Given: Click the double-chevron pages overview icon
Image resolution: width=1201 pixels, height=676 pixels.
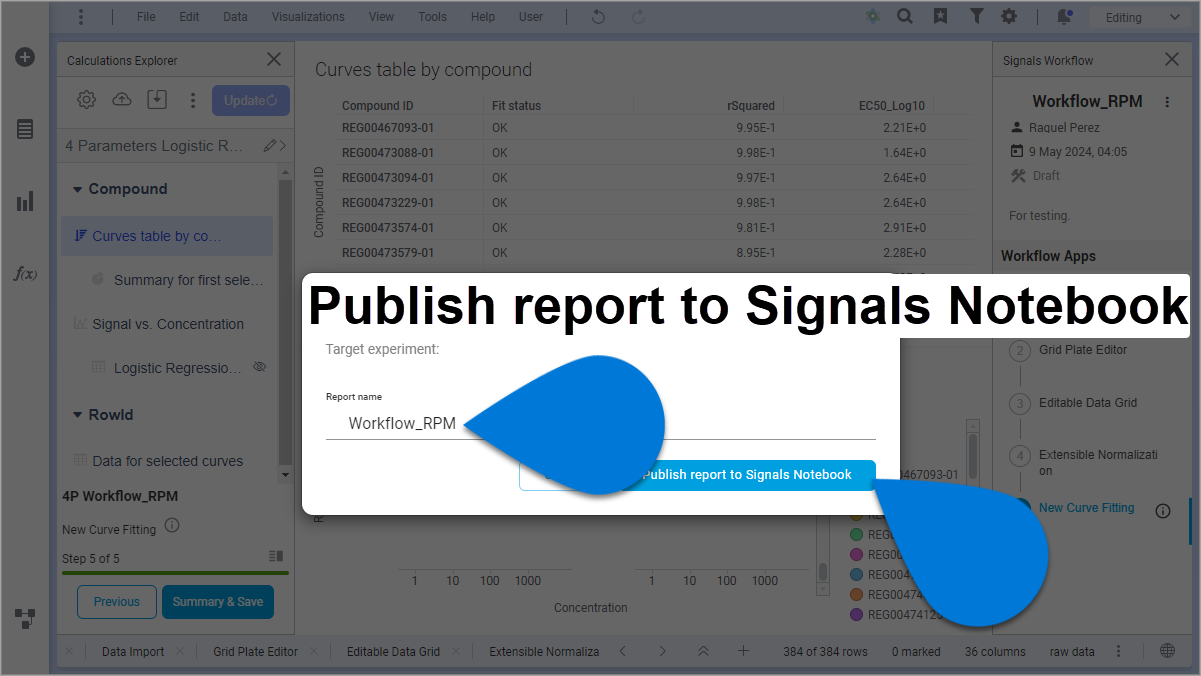Looking at the screenshot, I should coord(703,651).
